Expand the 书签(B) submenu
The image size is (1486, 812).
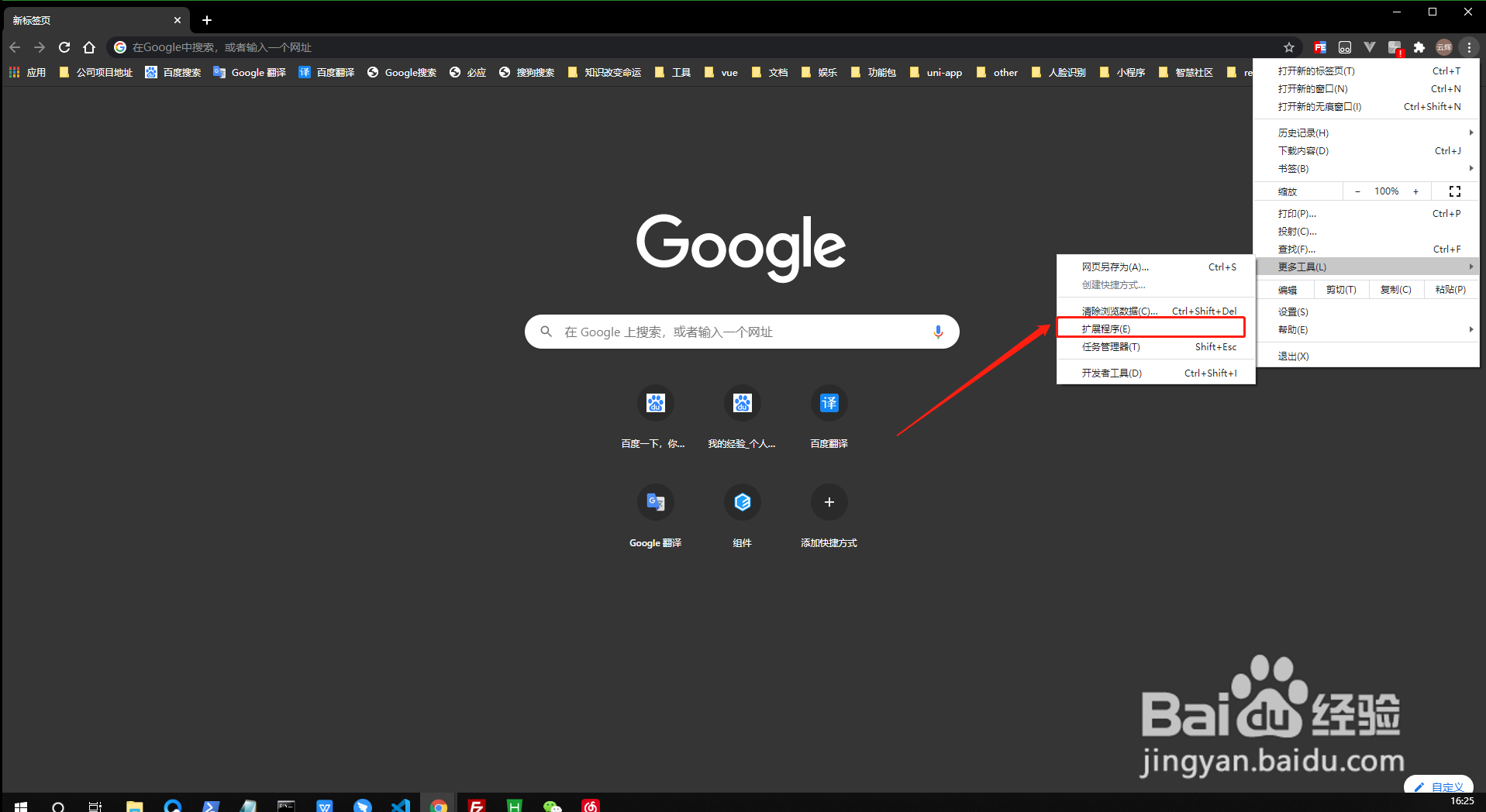click(1367, 168)
